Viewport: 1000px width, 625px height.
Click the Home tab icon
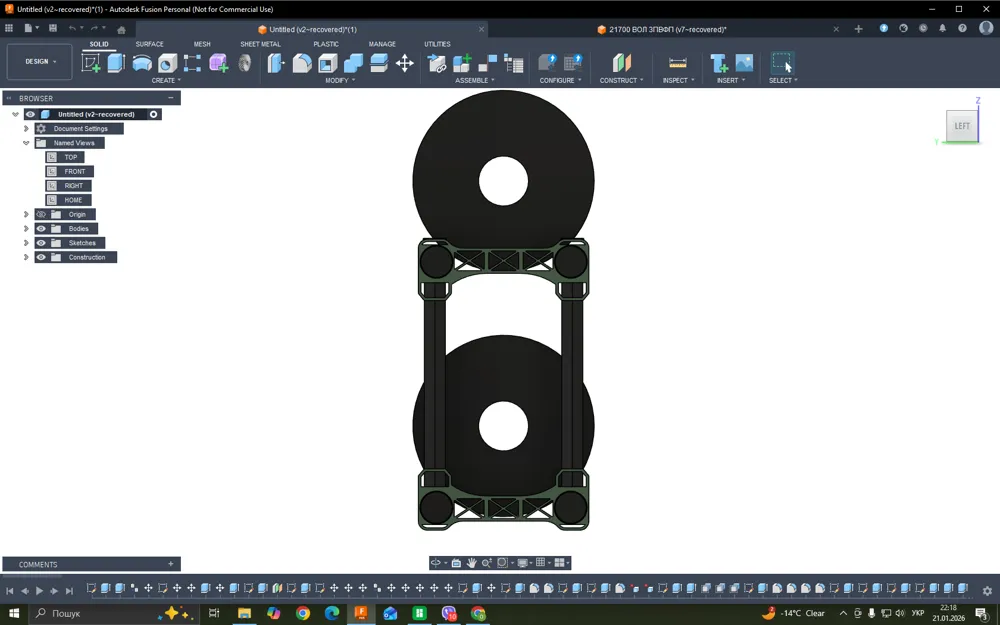point(121,29)
